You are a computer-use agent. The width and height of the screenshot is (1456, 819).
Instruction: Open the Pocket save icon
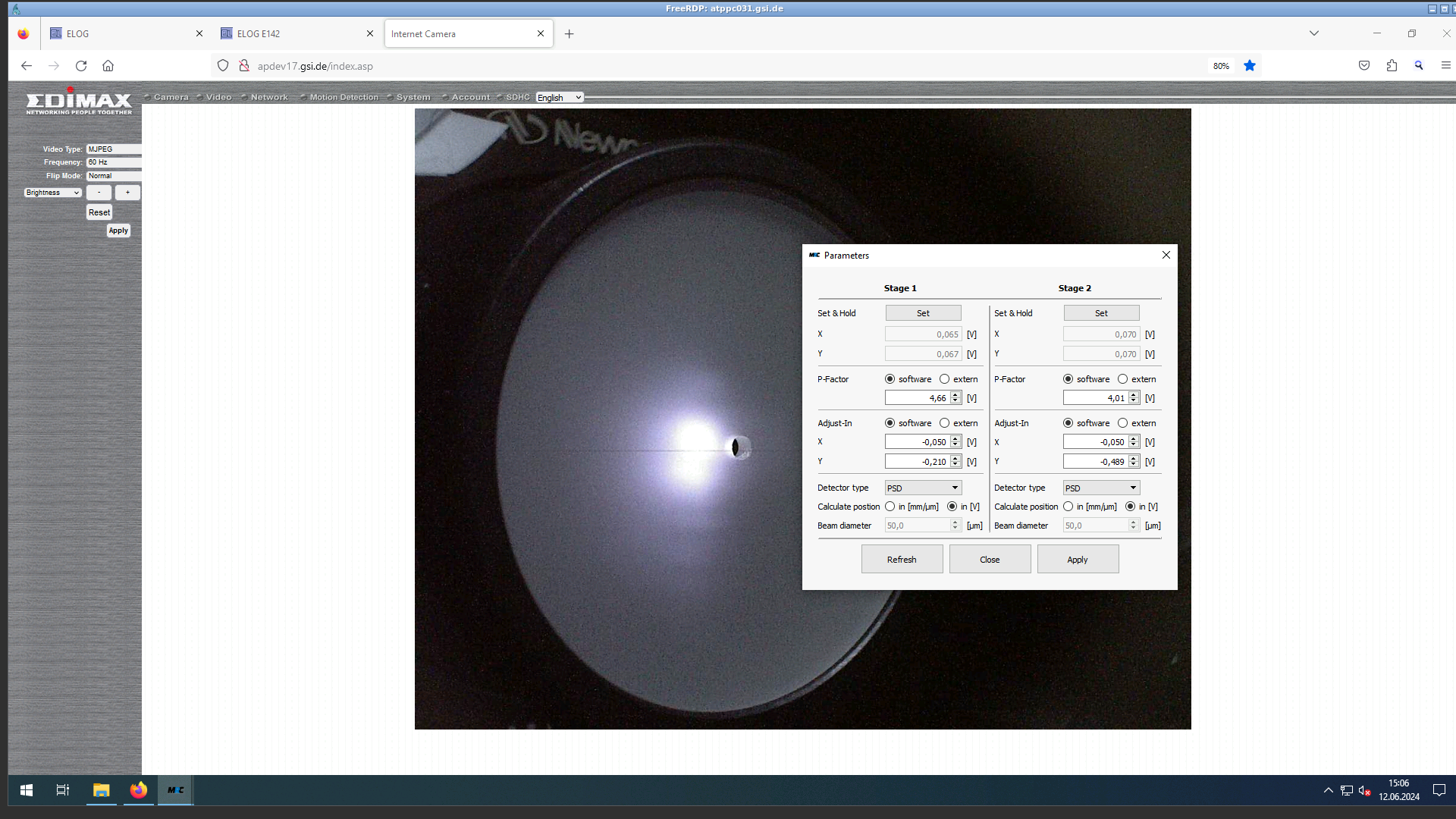tap(1364, 66)
